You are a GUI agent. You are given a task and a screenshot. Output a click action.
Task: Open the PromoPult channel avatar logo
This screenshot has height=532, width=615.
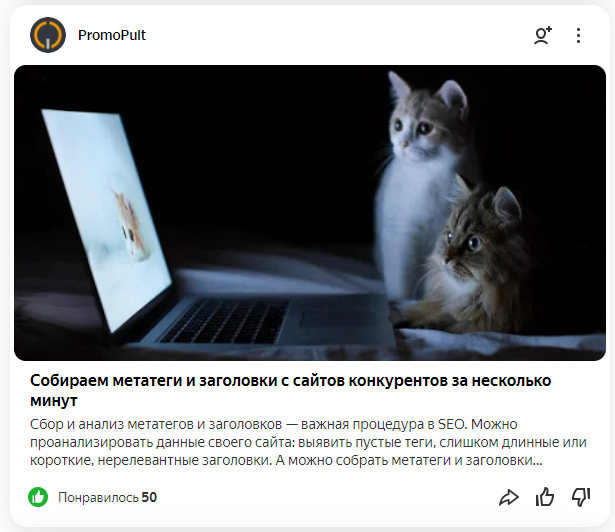48,35
